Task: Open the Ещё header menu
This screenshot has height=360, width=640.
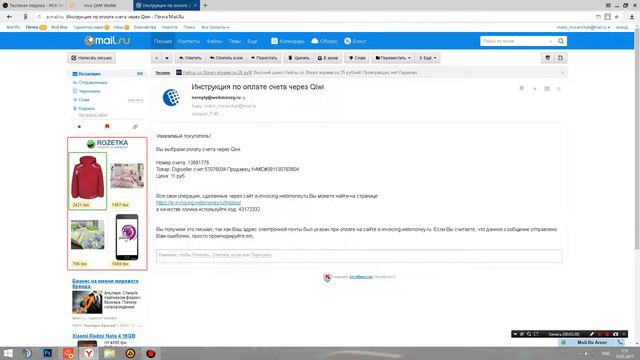Action: 252,41
